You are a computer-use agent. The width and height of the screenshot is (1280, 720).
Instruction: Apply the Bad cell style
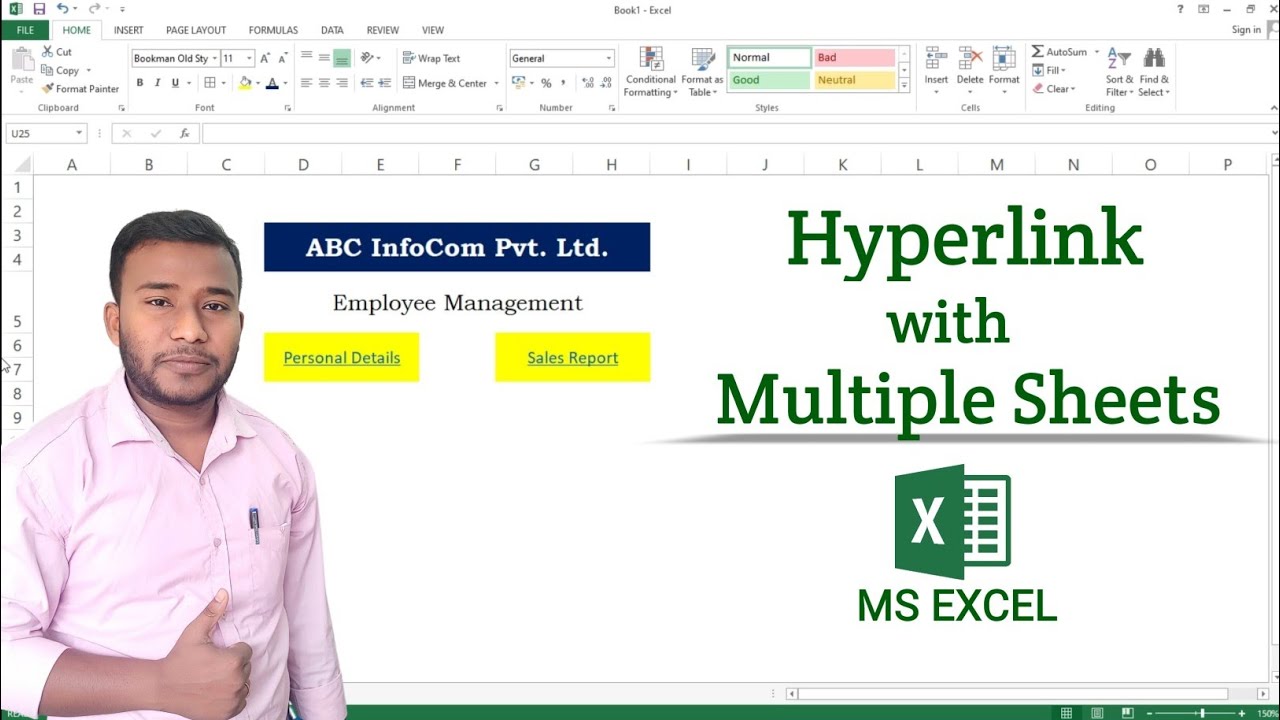854,58
